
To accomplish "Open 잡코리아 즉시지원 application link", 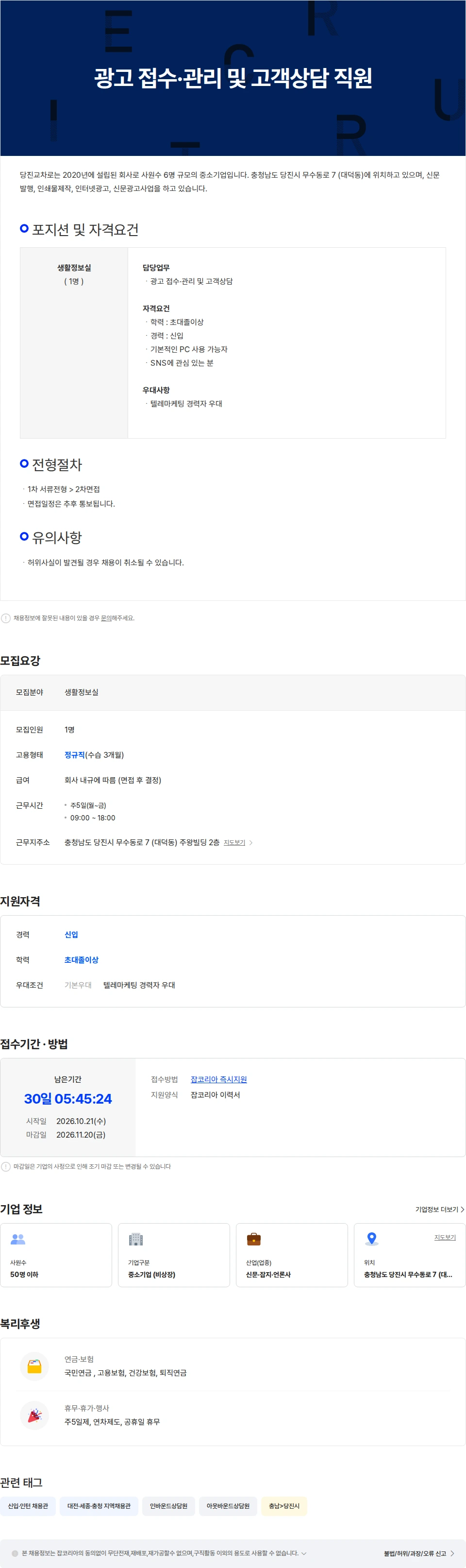I will pos(219,1079).
